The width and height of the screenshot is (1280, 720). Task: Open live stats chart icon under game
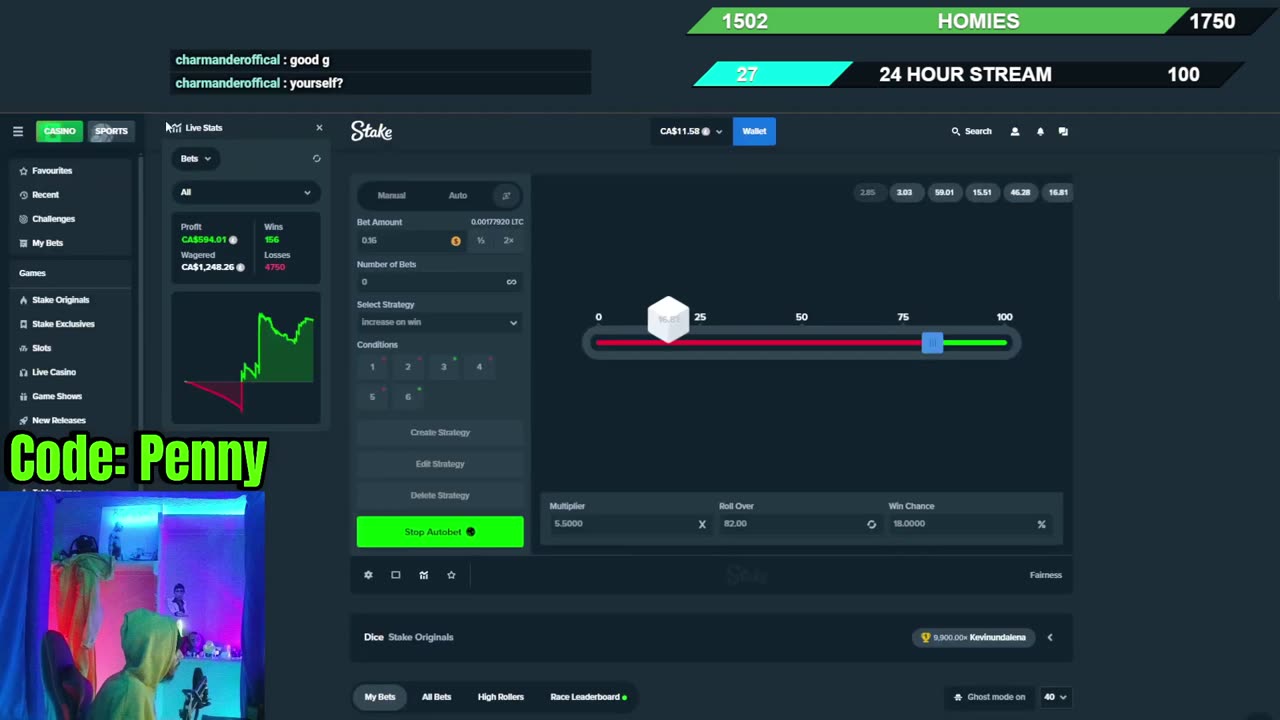[x=424, y=575]
